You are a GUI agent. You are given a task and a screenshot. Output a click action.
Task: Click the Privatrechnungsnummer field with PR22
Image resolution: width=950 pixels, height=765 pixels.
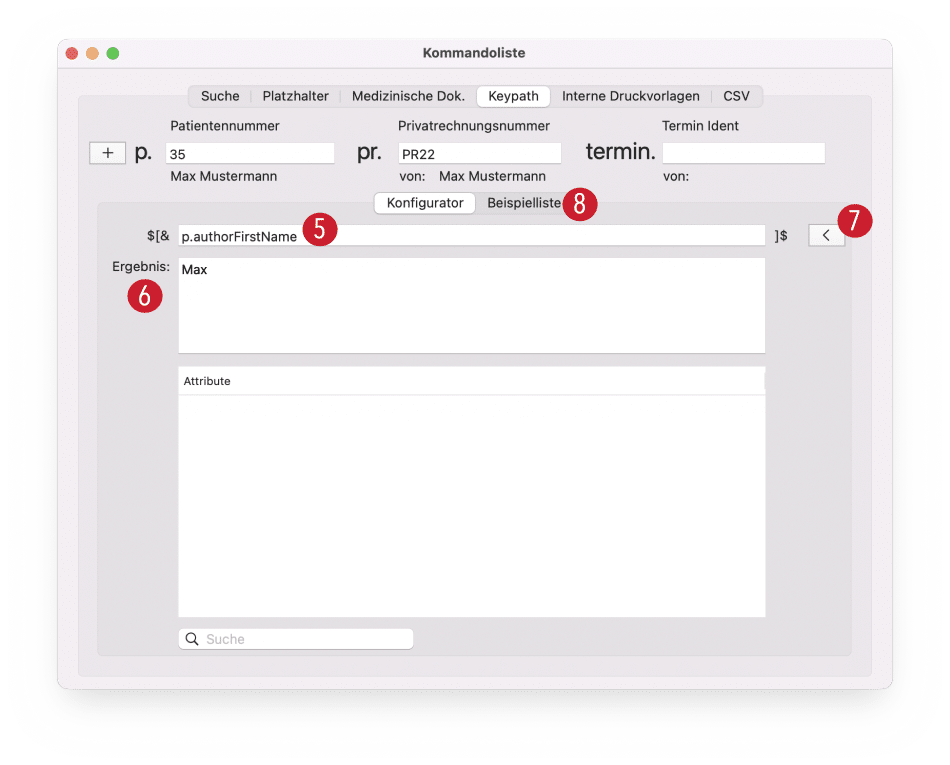click(479, 153)
